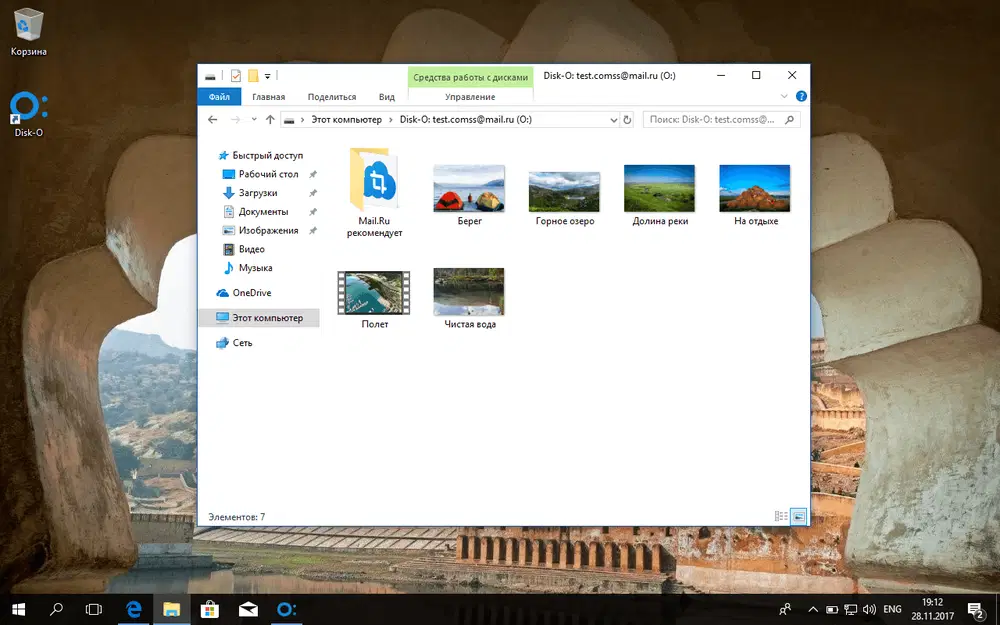Image resolution: width=1000 pixels, height=625 pixels.
Task: Open taskbar search magnifier
Action: (x=56, y=610)
